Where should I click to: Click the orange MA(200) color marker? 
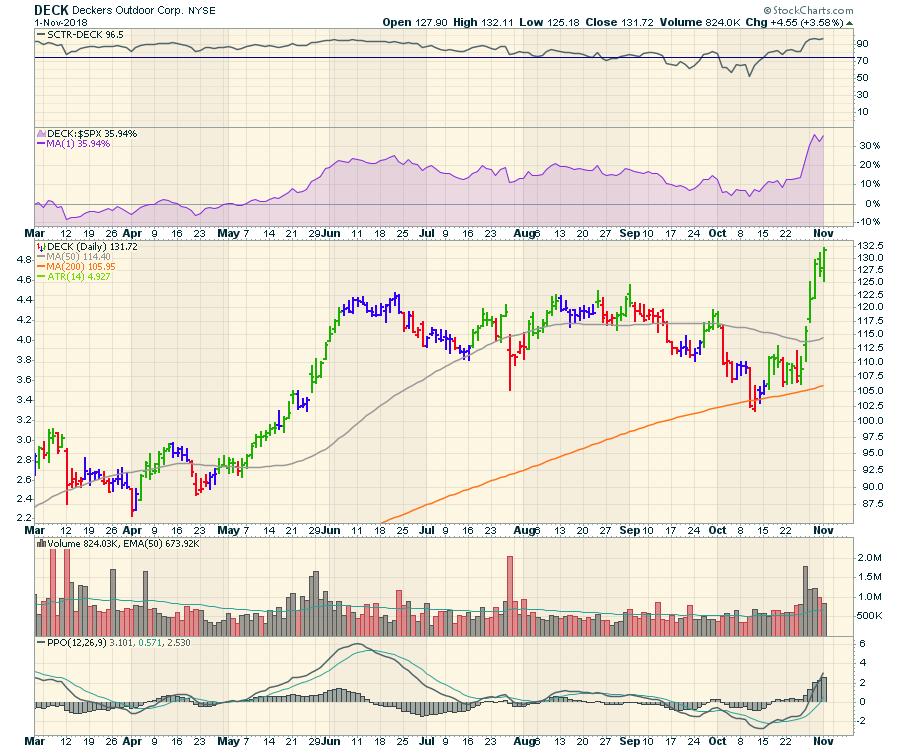click(x=40, y=267)
